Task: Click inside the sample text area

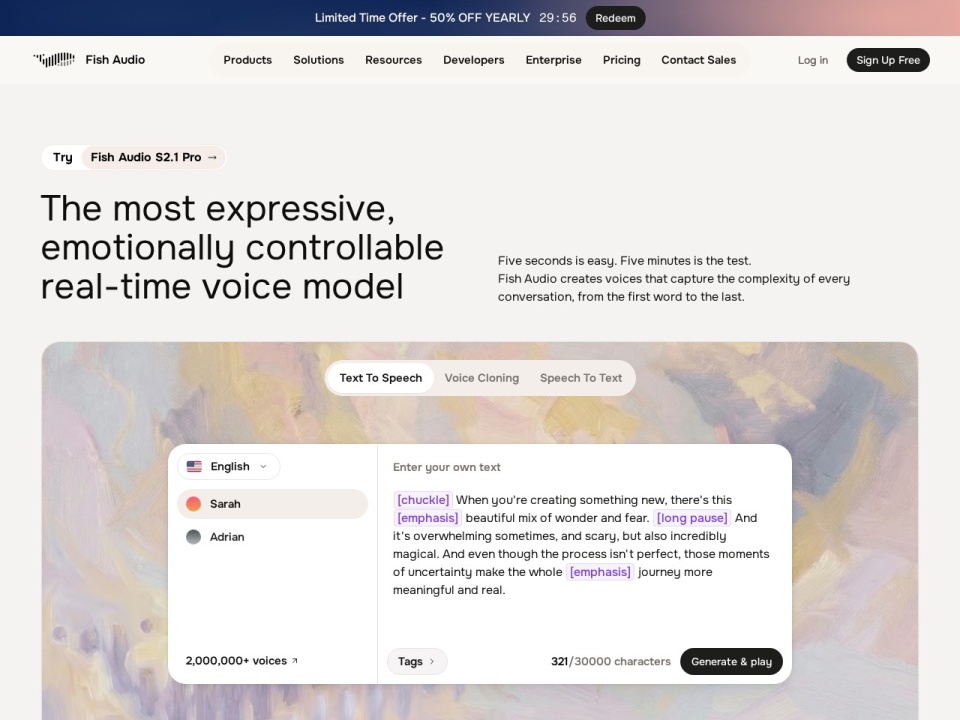Action: point(581,545)
